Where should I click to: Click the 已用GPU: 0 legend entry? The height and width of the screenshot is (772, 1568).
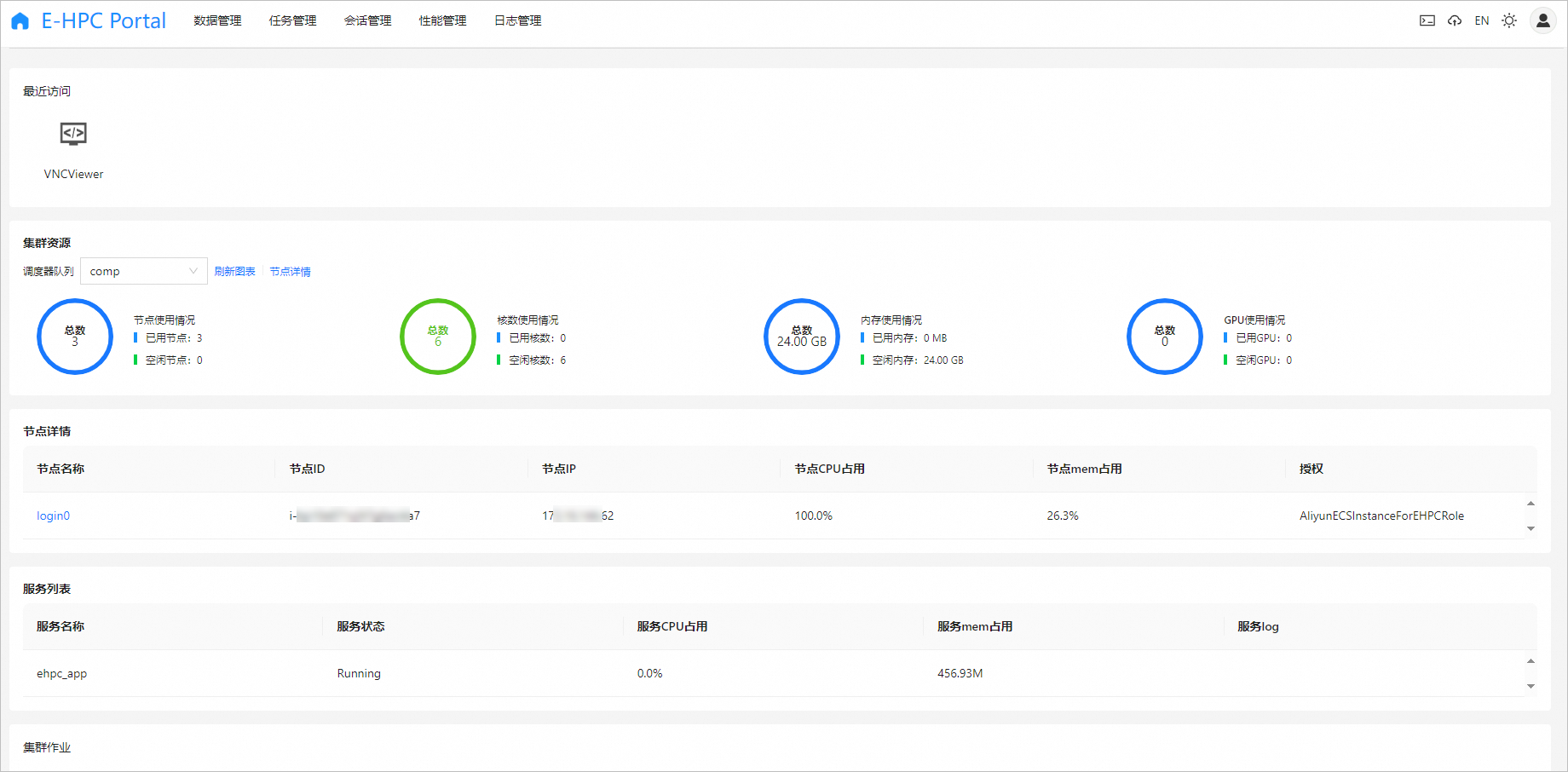(x=1259, y=338)
